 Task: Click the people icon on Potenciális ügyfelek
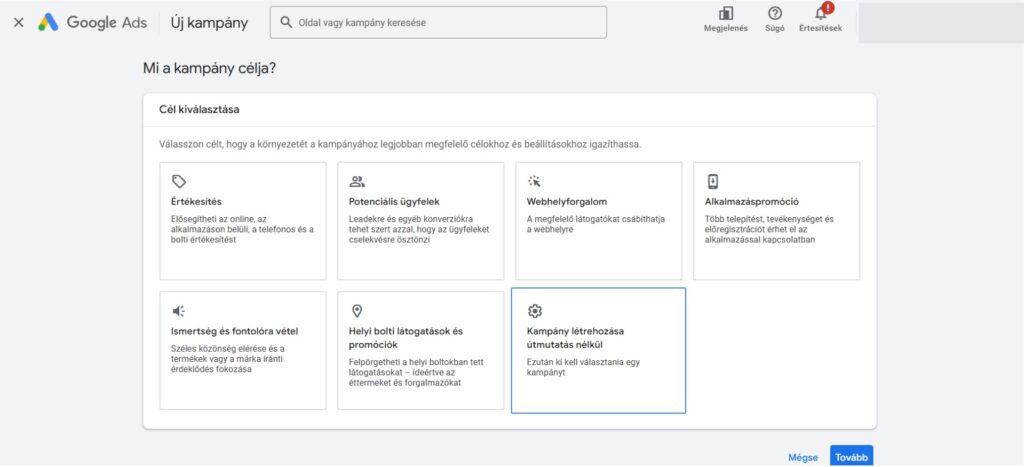(x=357, y=181)
